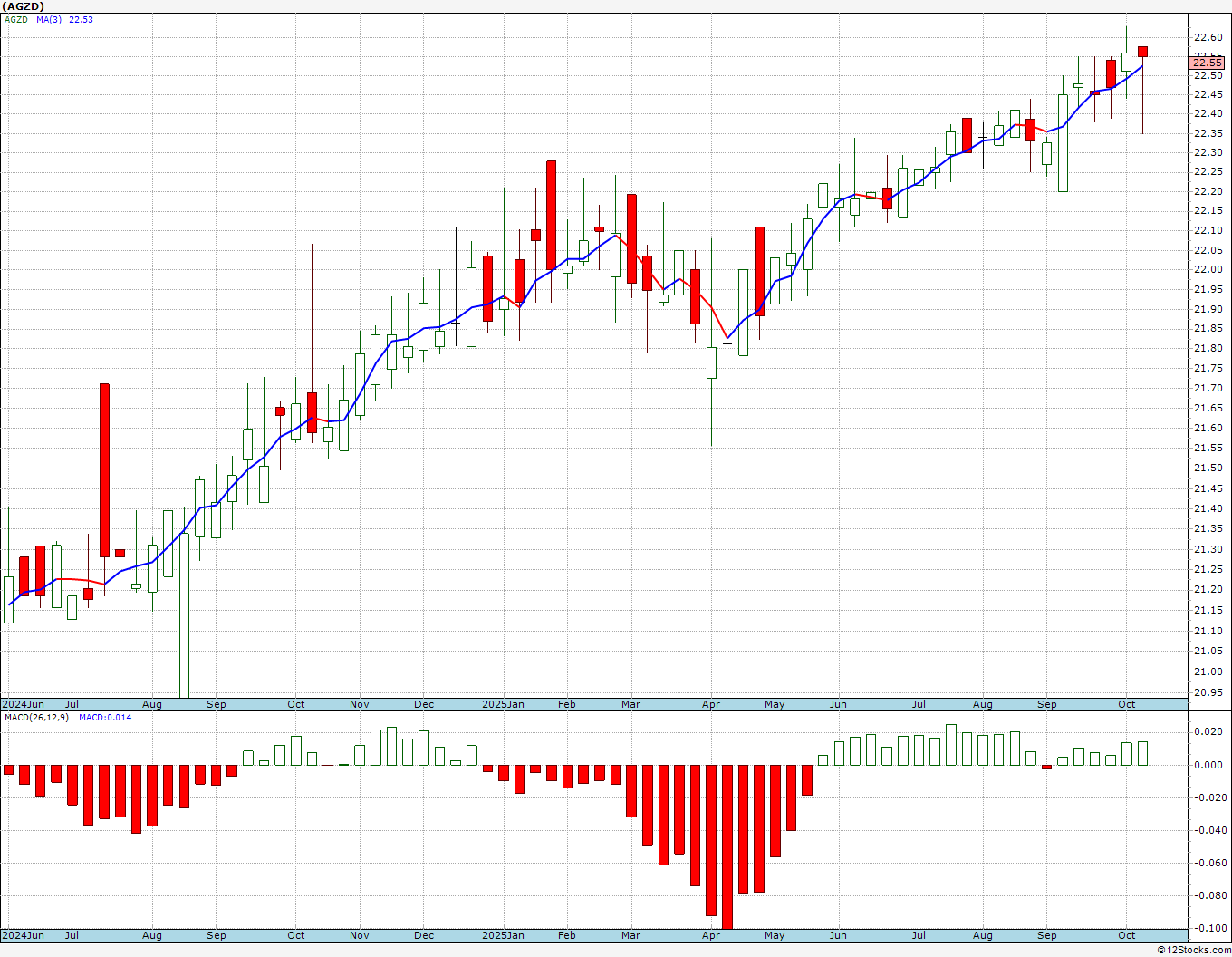Click the MACD(26,12,9) indicator label
Image resolution: width=1232 pixels, height=957 pixels.
pyautogui.click(x=37, y=717)
